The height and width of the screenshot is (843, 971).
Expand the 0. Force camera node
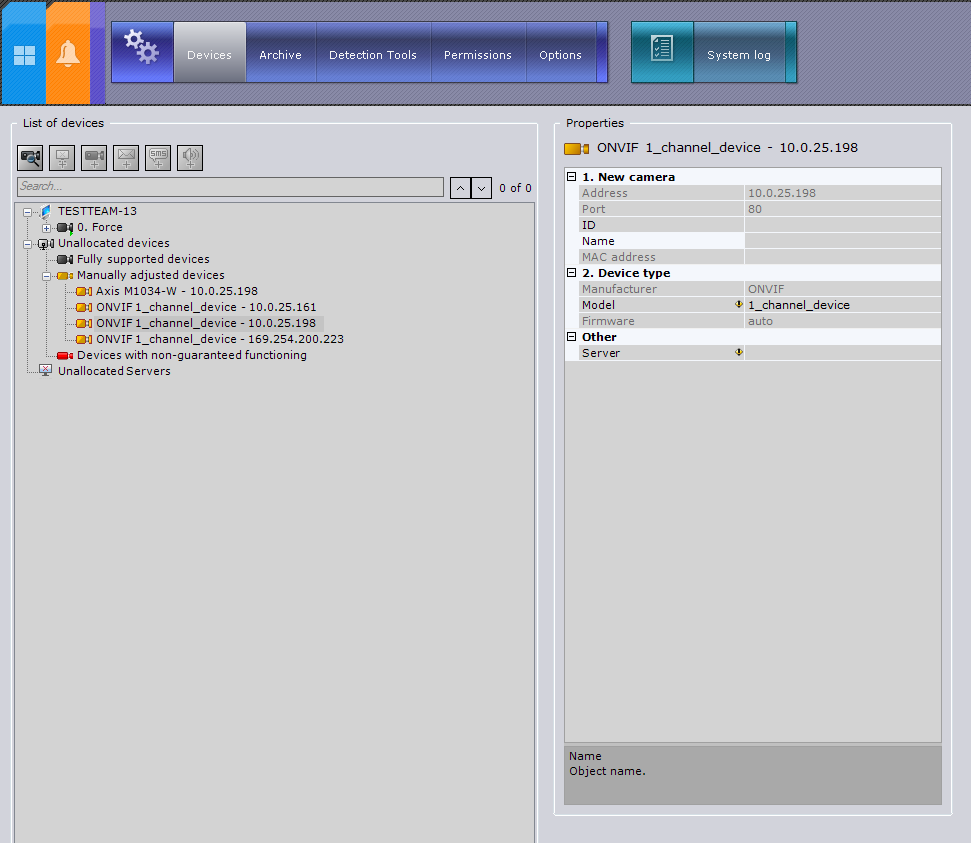[x=46, y=228]
